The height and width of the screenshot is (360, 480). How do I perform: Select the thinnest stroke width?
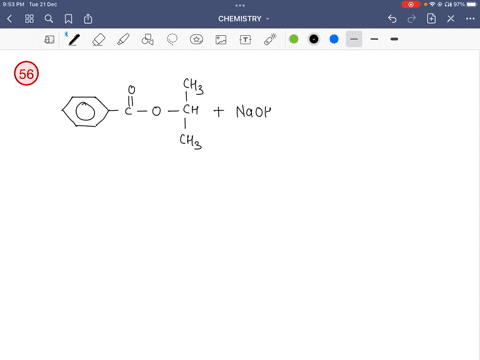354,39
